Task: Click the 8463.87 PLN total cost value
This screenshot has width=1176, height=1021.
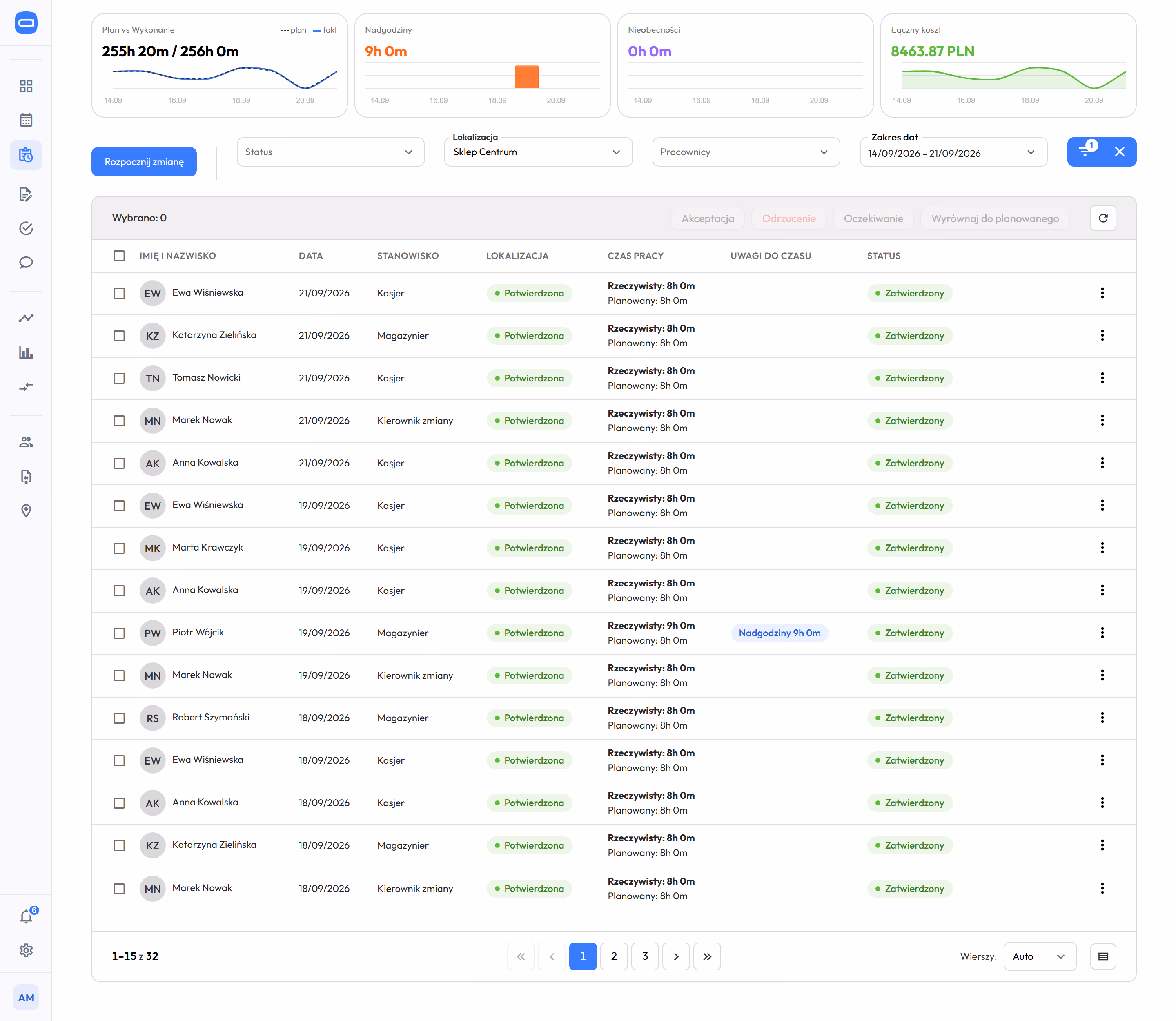Action: point(933,51)
